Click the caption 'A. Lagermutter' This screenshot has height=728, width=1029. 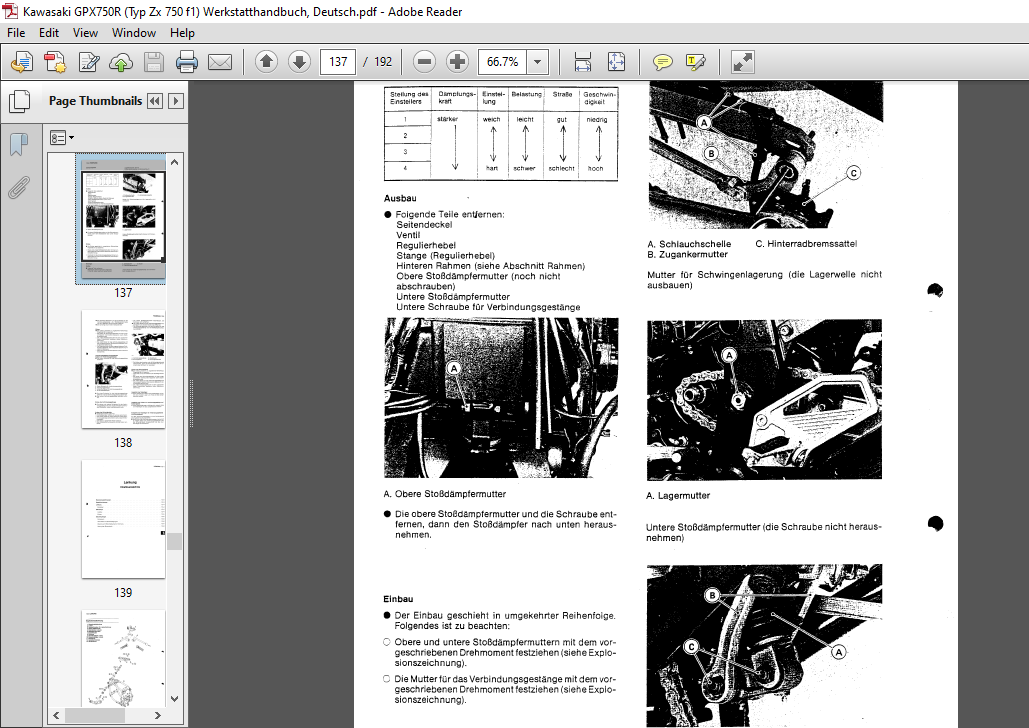678,496
